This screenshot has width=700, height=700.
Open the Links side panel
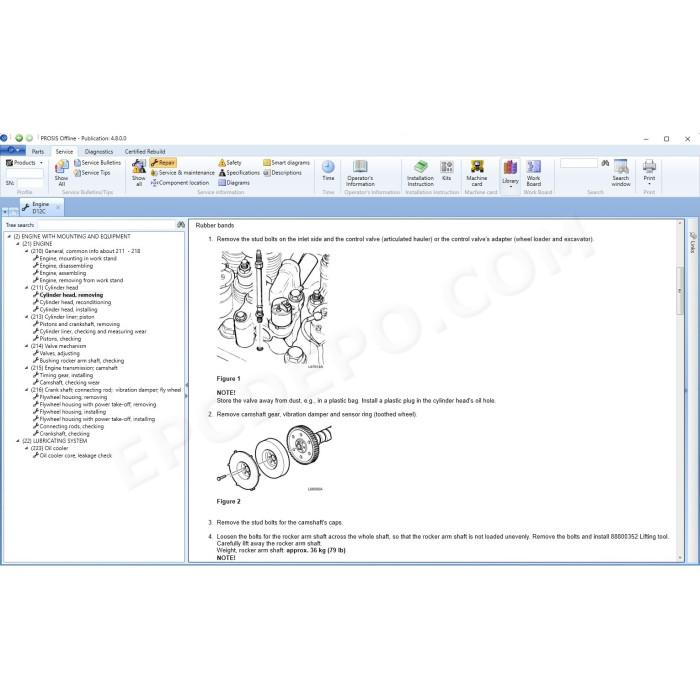pos(693,242)
